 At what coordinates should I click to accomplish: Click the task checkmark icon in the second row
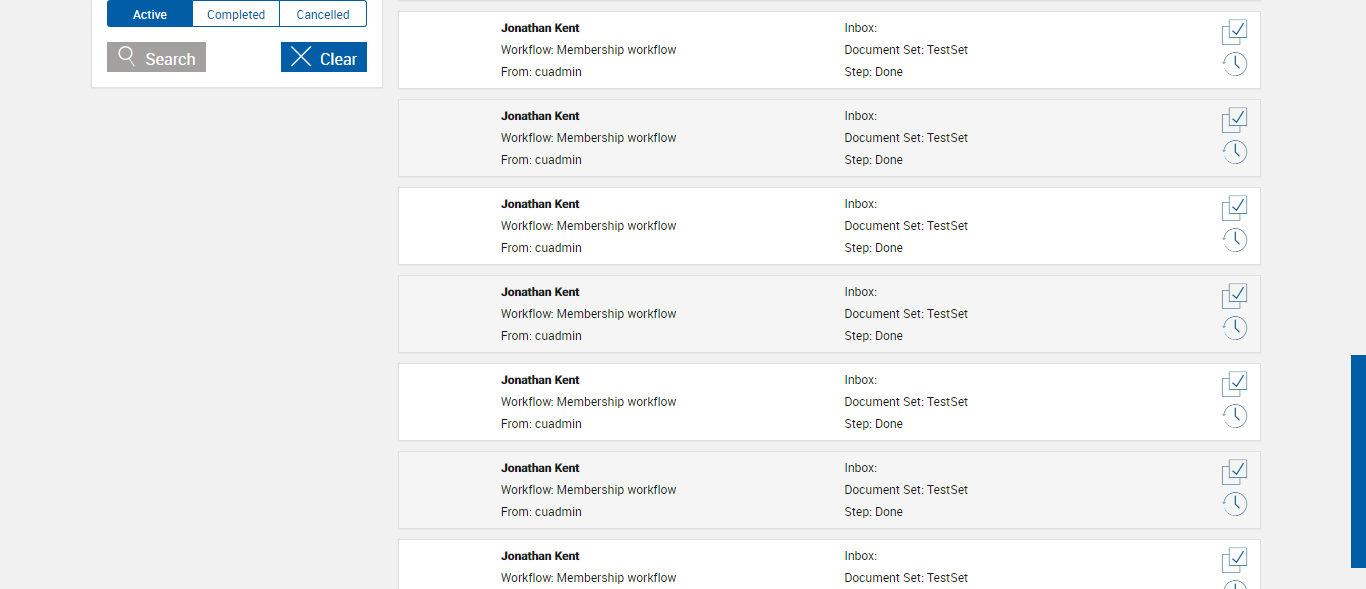click(x=1235, y=120)
